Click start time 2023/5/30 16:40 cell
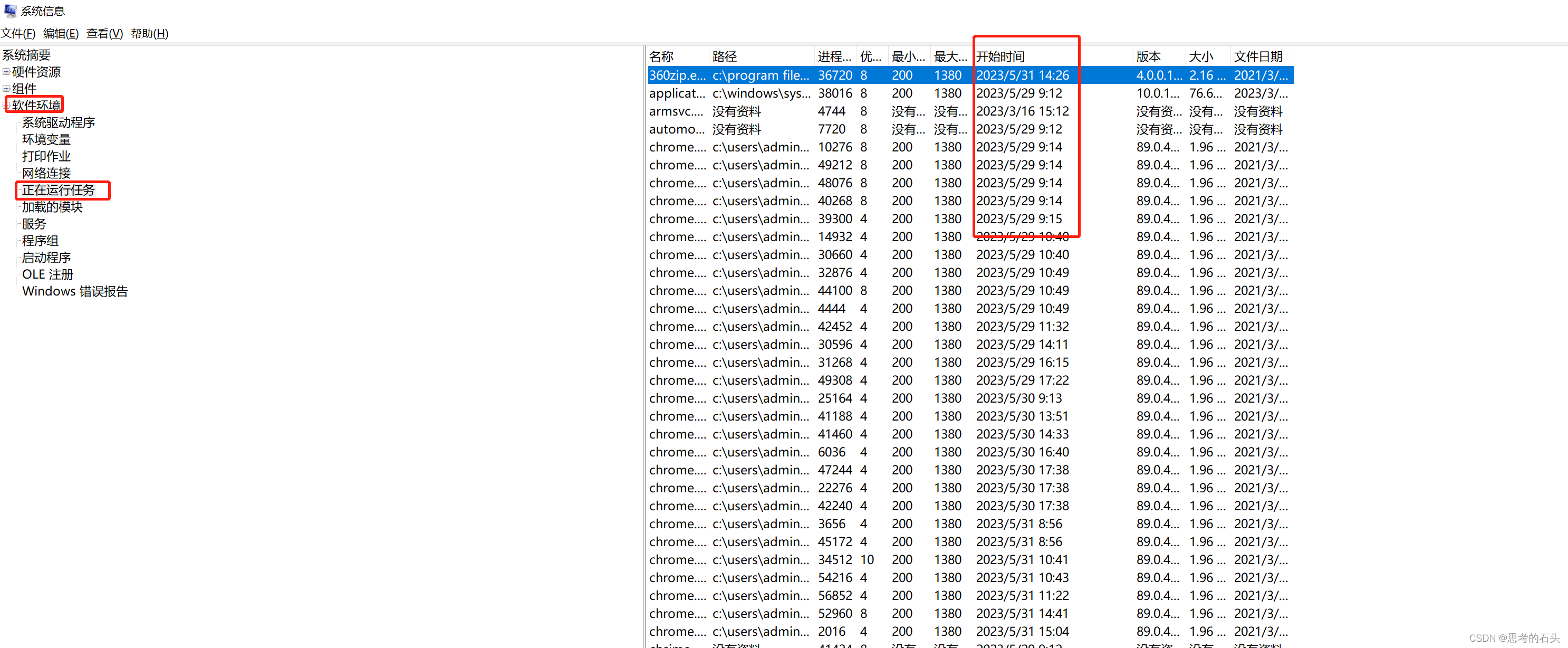 [x=1023, y=453]
